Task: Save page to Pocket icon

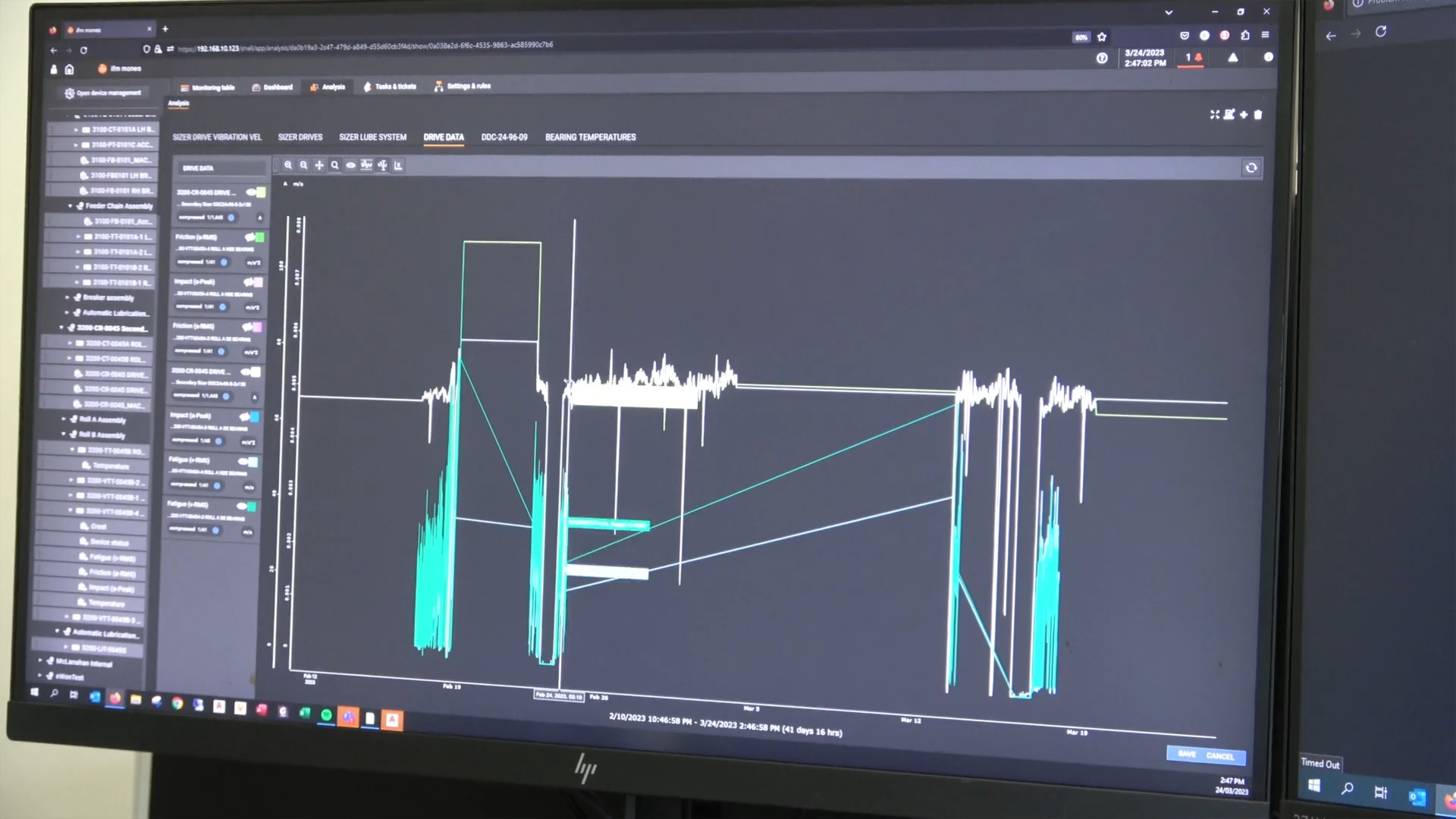Action: pos(1185,35)
